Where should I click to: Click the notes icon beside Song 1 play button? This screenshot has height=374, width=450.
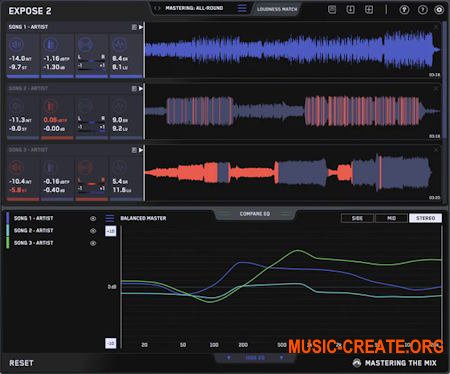tap(134, 27)
